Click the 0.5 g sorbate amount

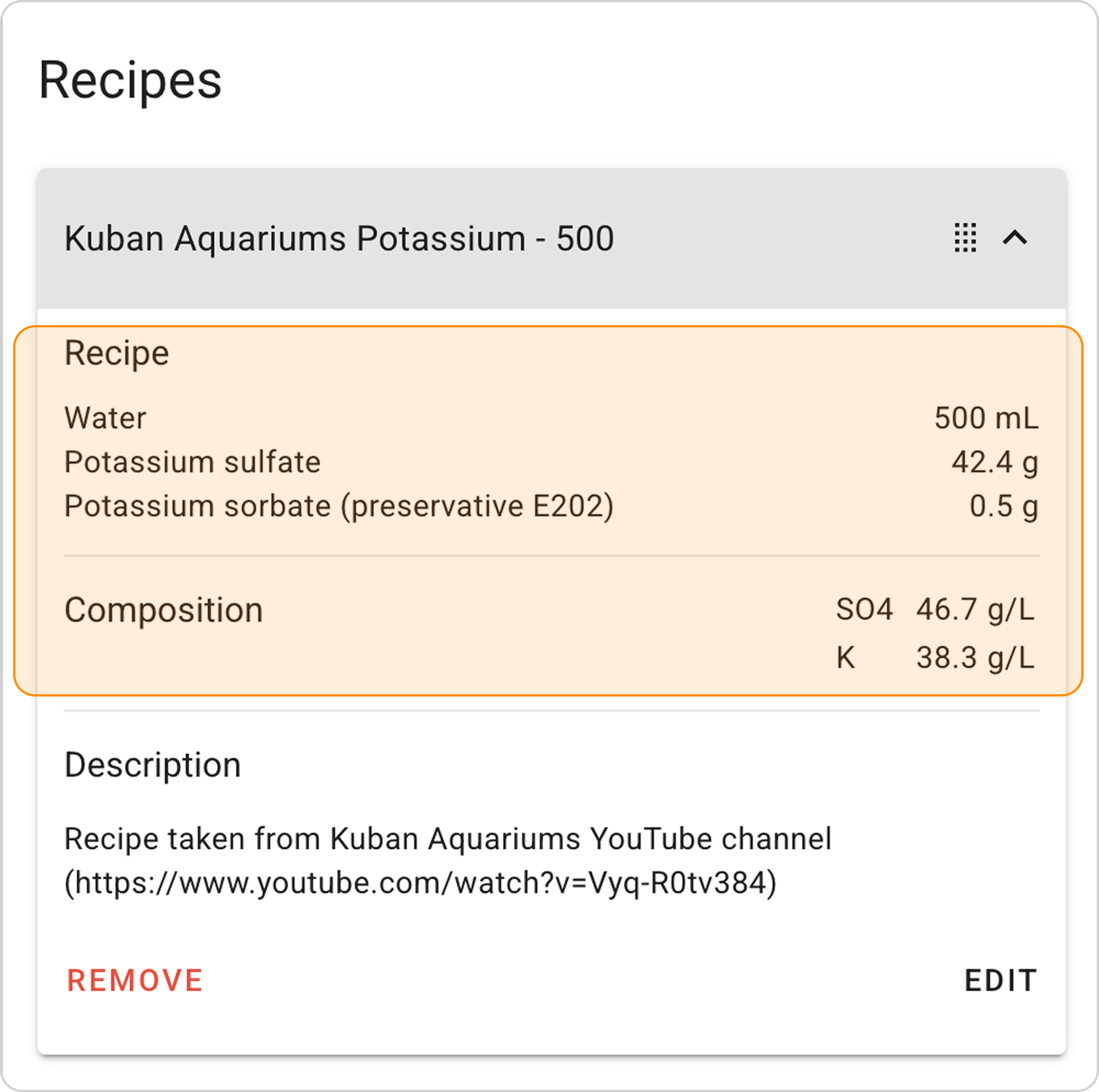click(1003, 506)
